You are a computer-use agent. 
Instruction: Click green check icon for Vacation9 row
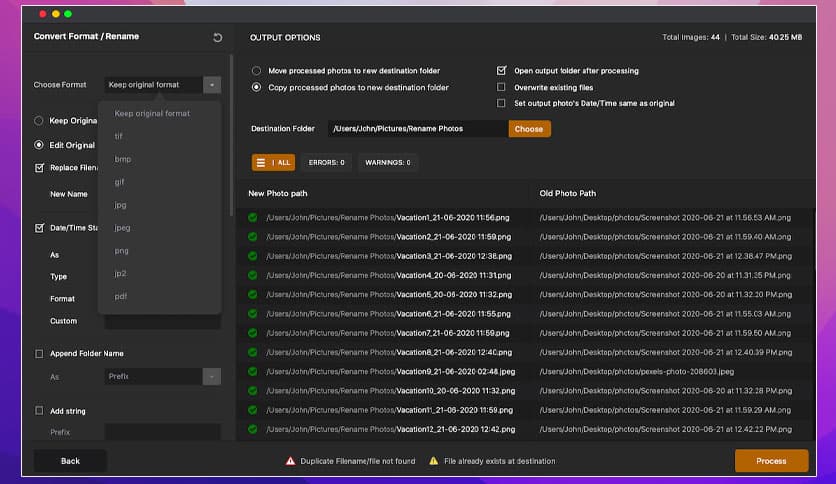coord(253,372)
